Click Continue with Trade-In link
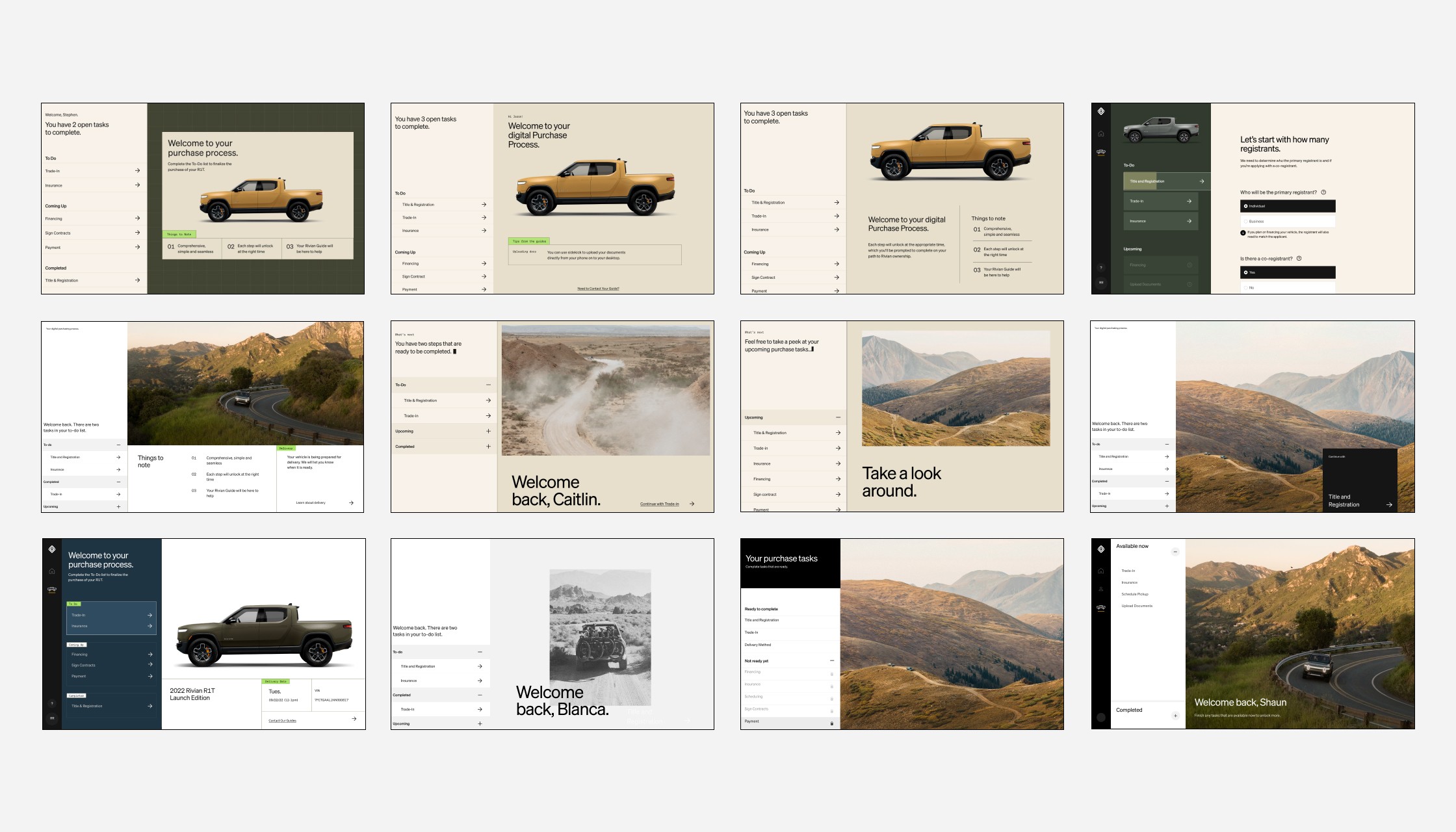The height and width of the screenshot is (832, 1456). click(659, 504)
